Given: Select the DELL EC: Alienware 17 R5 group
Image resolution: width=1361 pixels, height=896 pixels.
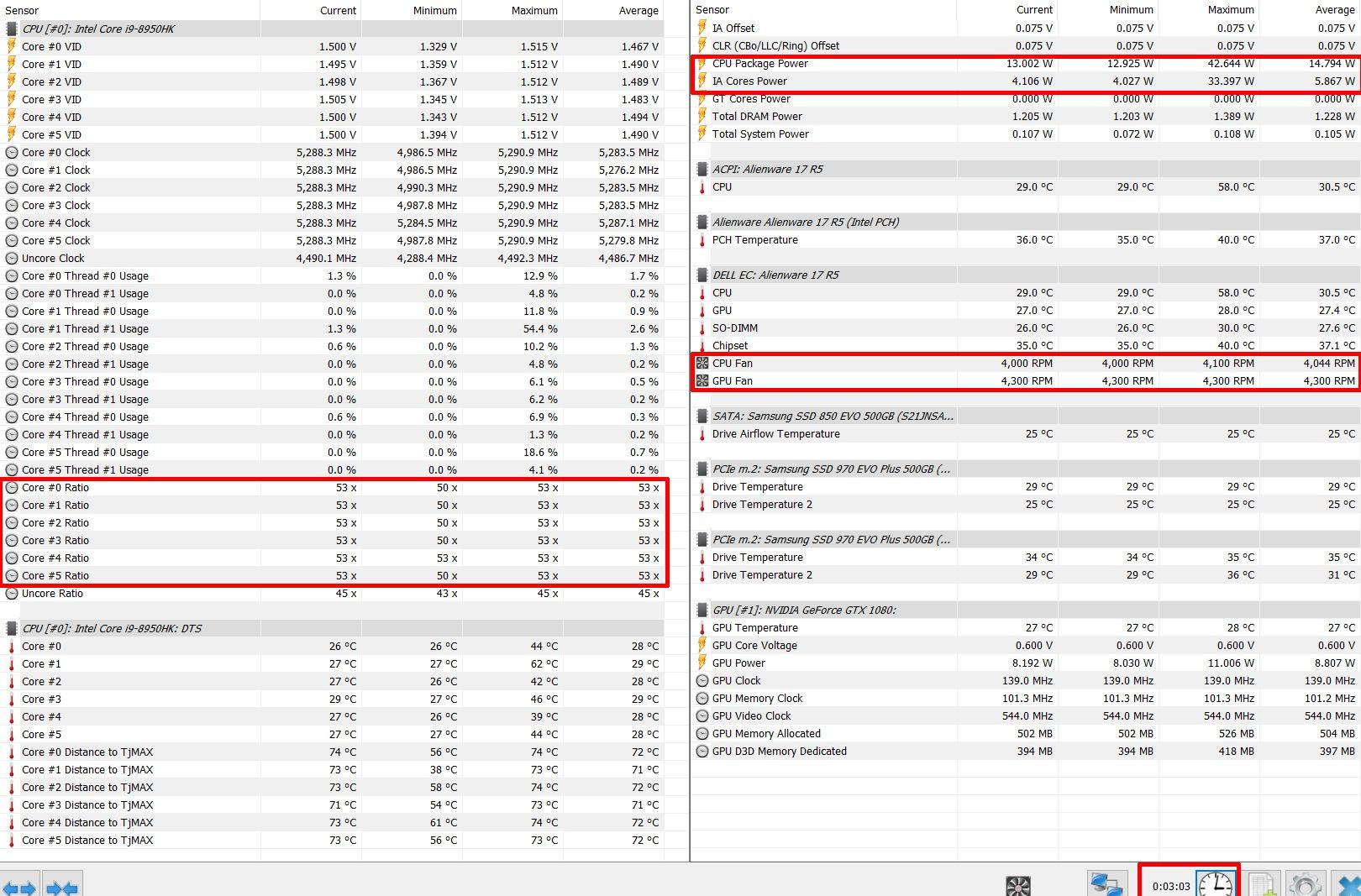Looking at the screenshot, I should click(x=775, y=275).
